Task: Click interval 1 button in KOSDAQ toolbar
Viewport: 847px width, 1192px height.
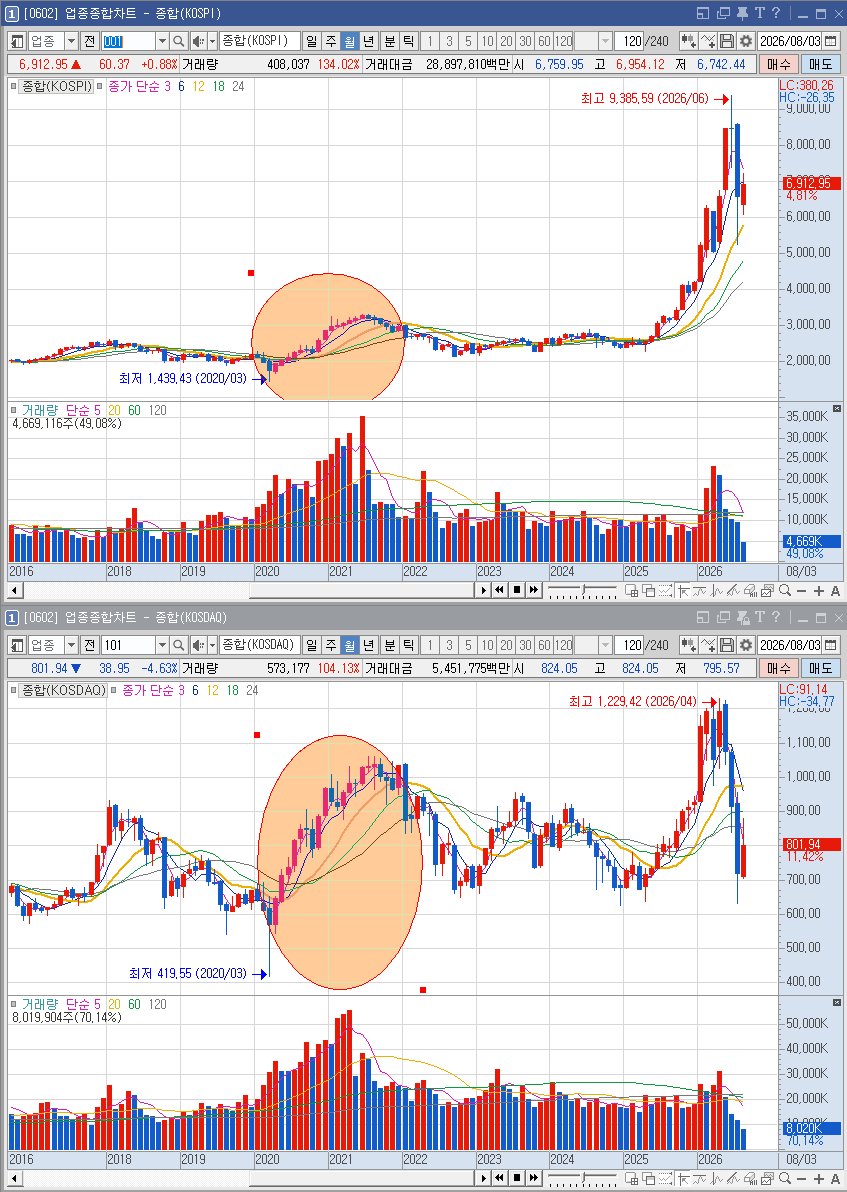Action: click(430, 645)
